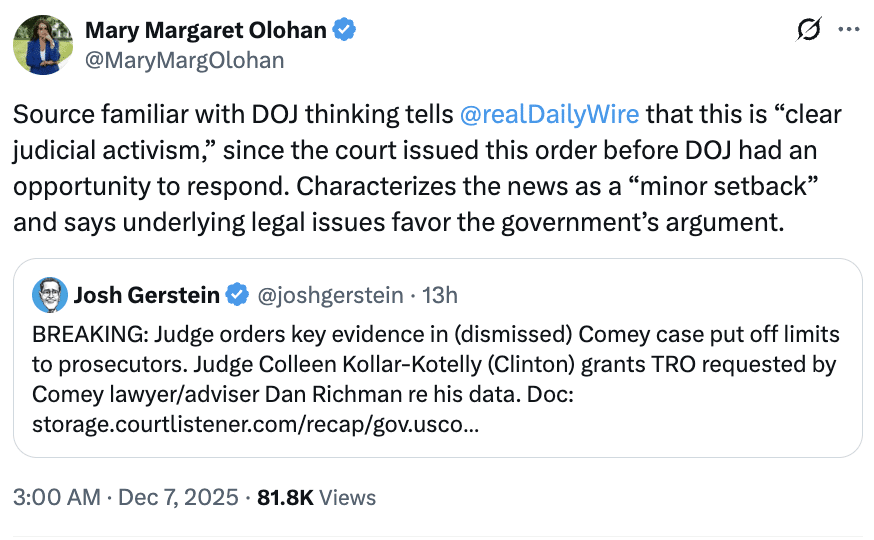
Task: Follow the @realDailyWire mention link
Action: [550, 113]
